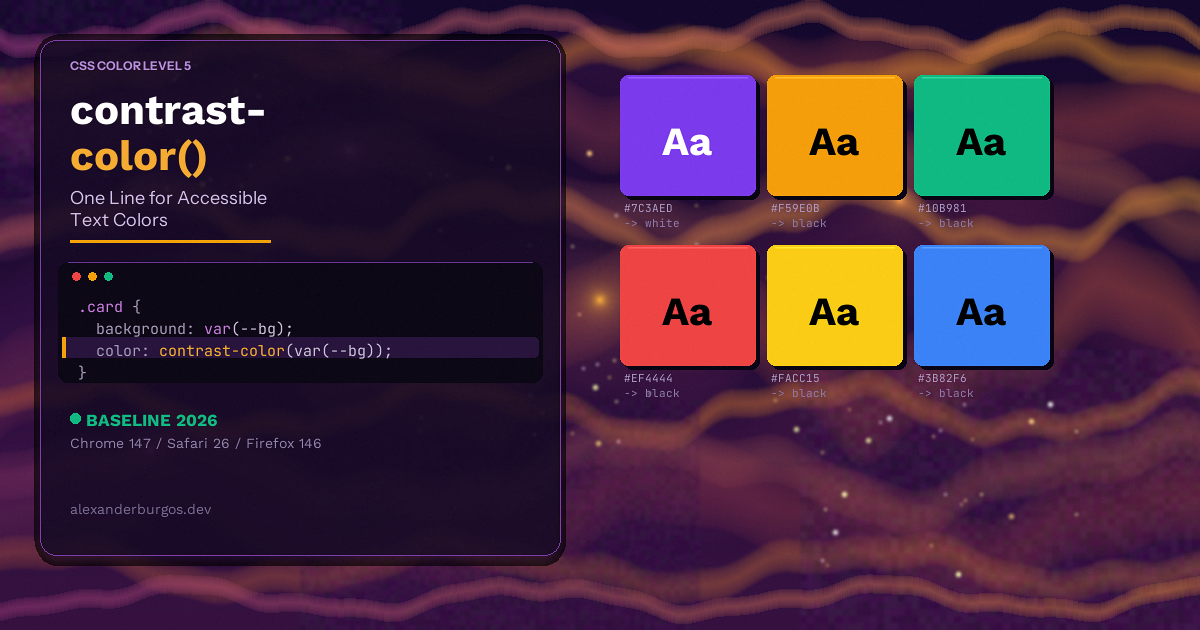Screen dimensions: 1200x630
Task: Click the '-> white' result label
Action: point(652,223)
